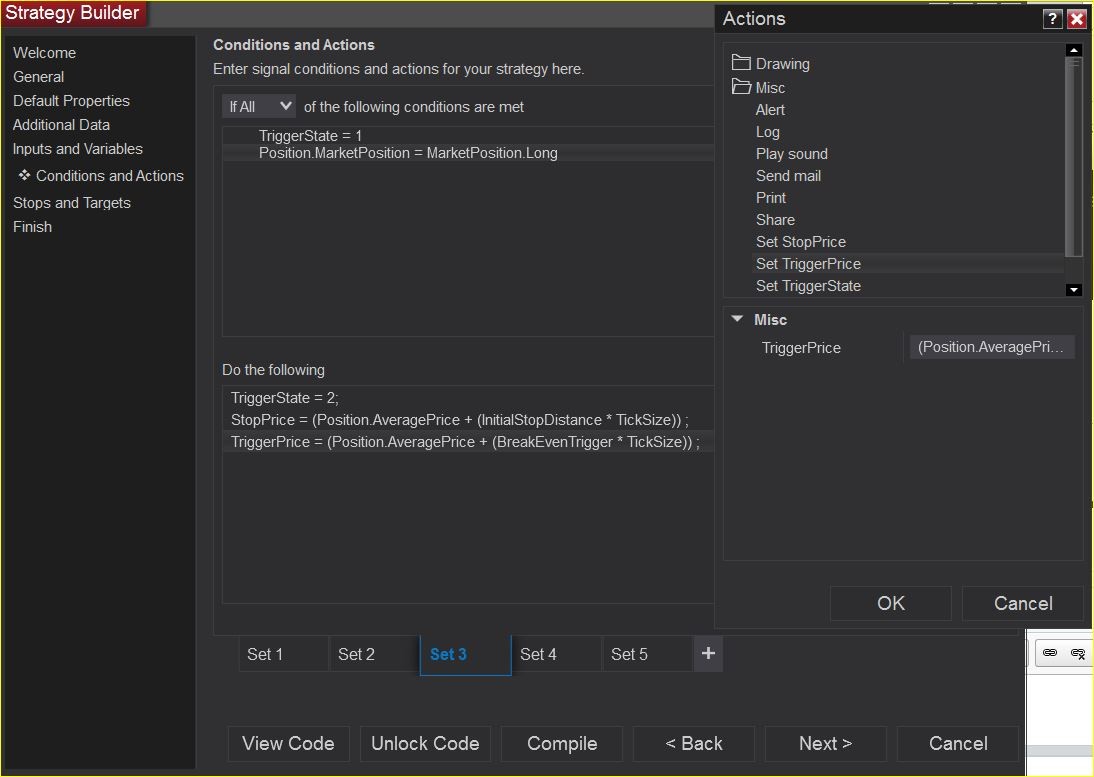
Task: Switch to the Set 1 tab
Action: pos(265,654)
